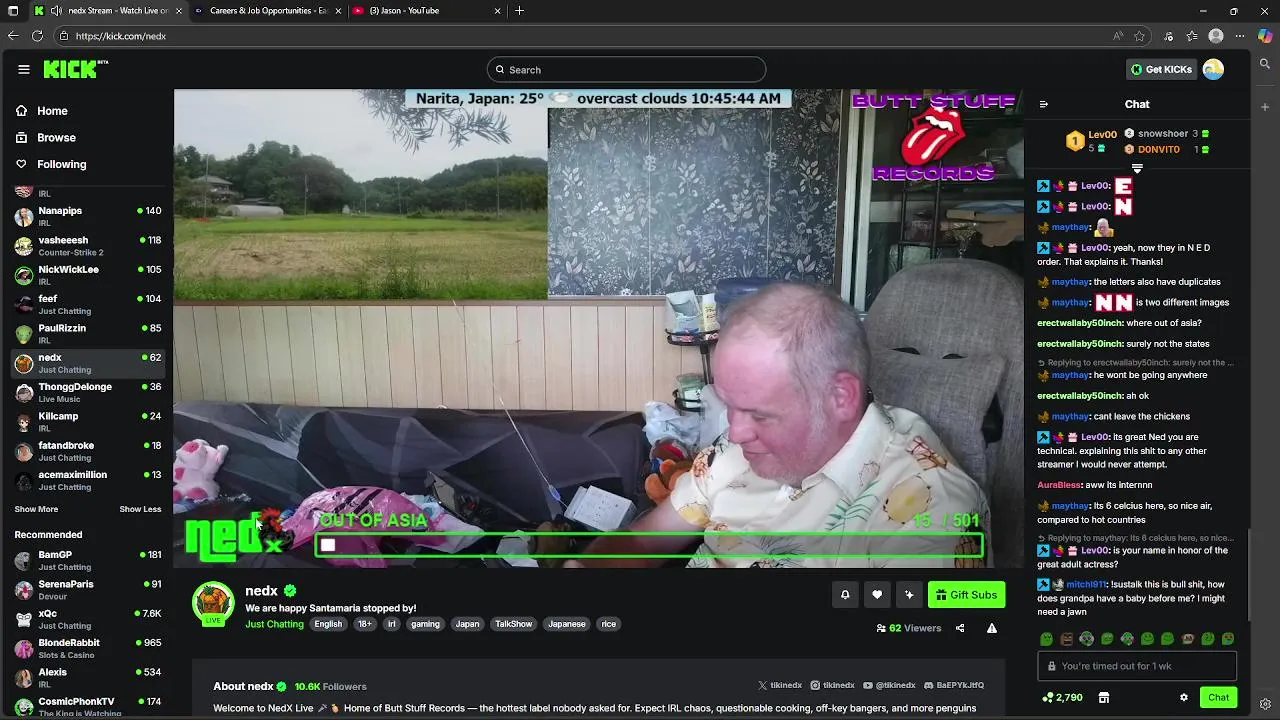The image size is (1280, 720).
Task: Pick the first green emote in chat
Action: tap(1046, 639)
